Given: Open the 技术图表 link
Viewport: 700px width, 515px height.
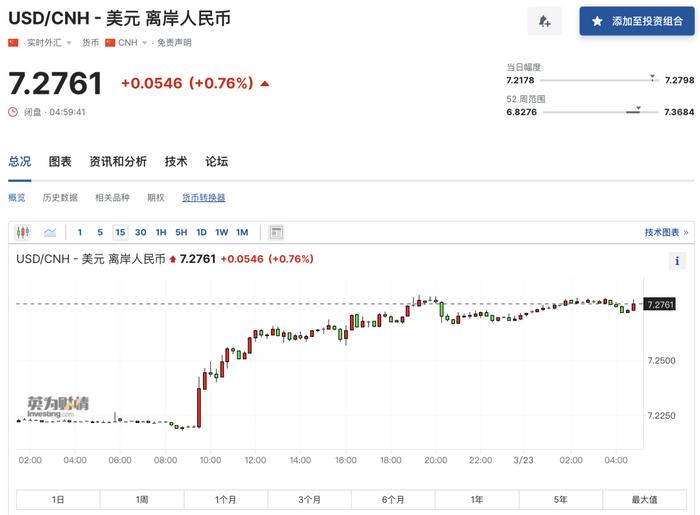Looking at the screenshot, I should click(x=666, y=232).
